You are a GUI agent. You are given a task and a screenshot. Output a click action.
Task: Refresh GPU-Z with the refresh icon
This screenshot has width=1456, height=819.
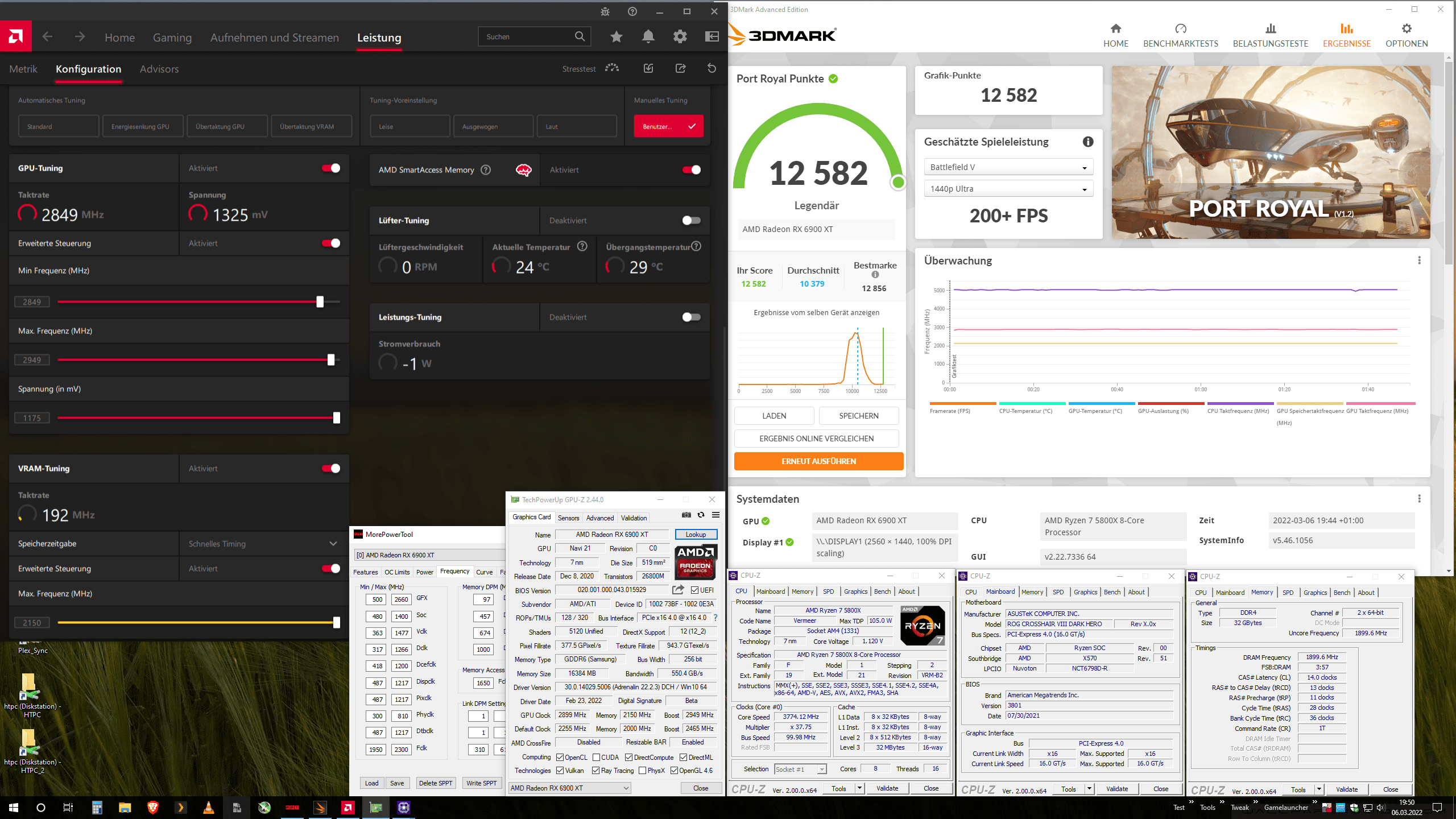coord(701,515)
